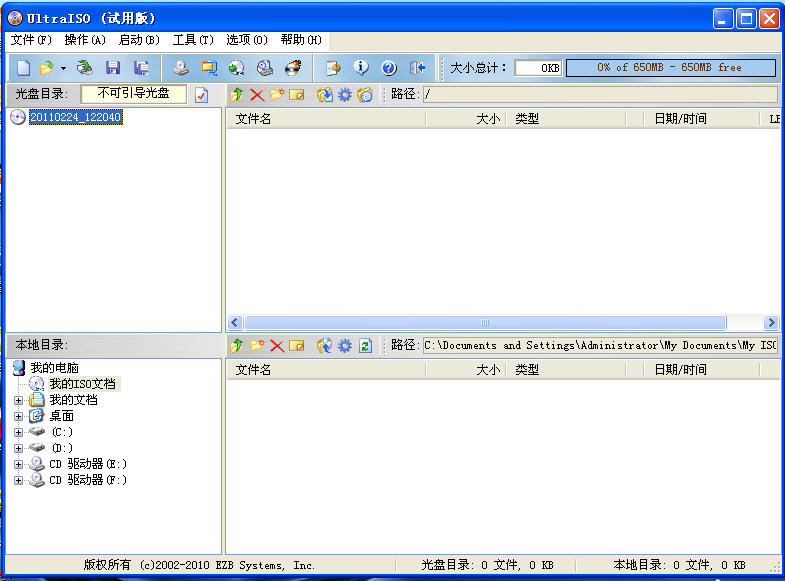Open the 文件(F) menu
This screenshot has height=581, width=785.
pyautogui.click(x=31, y=40)
